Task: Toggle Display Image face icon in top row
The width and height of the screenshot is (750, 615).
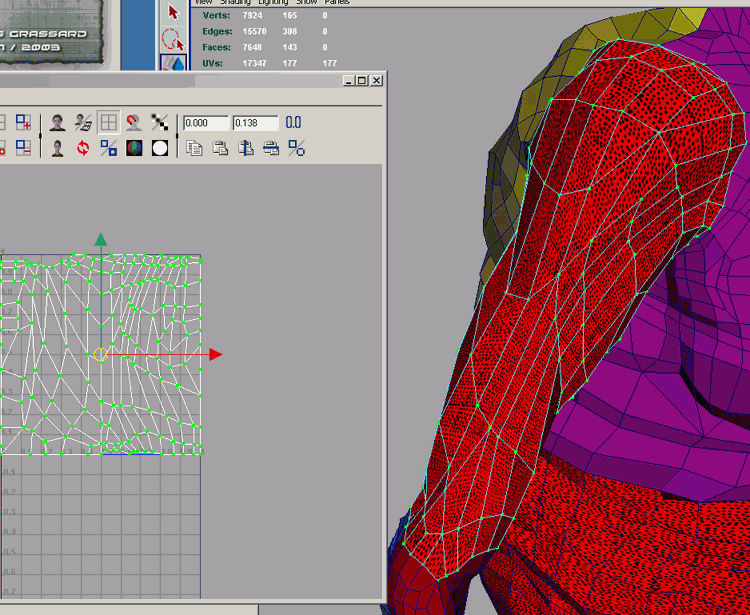Action: 58,123
